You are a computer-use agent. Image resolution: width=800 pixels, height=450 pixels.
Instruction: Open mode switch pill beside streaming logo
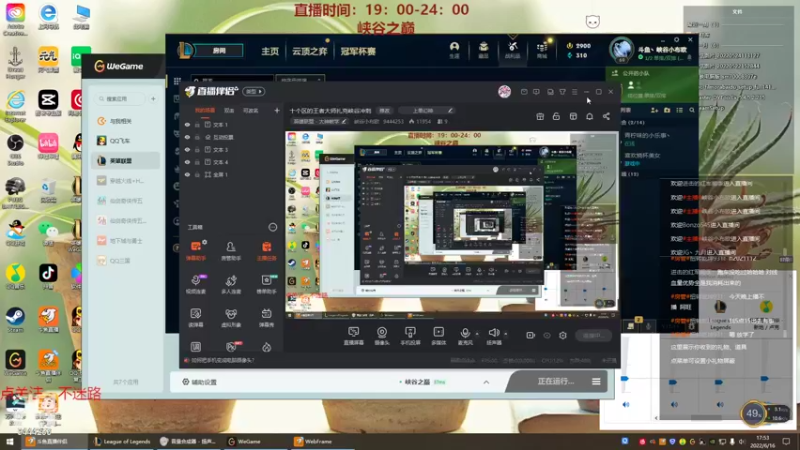tap(254, 91)
